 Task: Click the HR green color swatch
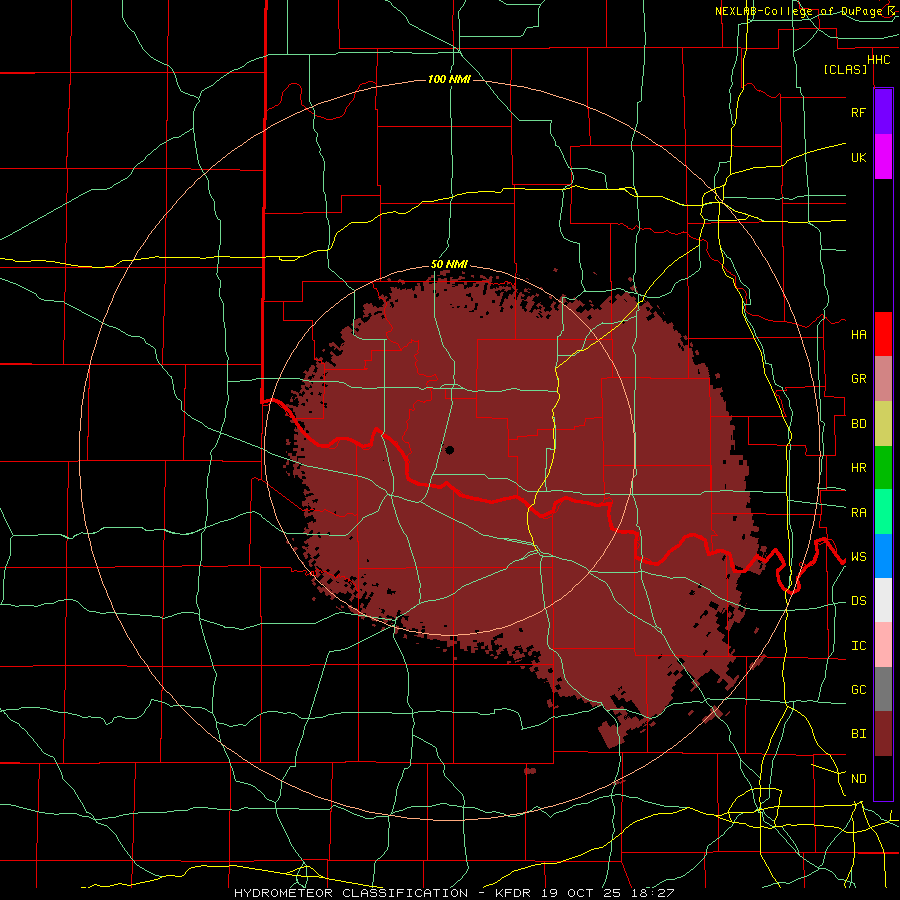[x=883, y=467]
